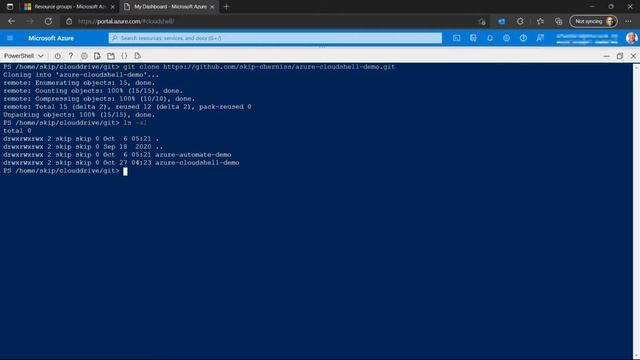Viewport: 640px width, 360px height.
Task: Minimize the Cloud Shell pane
Action: tap(607, 56)
